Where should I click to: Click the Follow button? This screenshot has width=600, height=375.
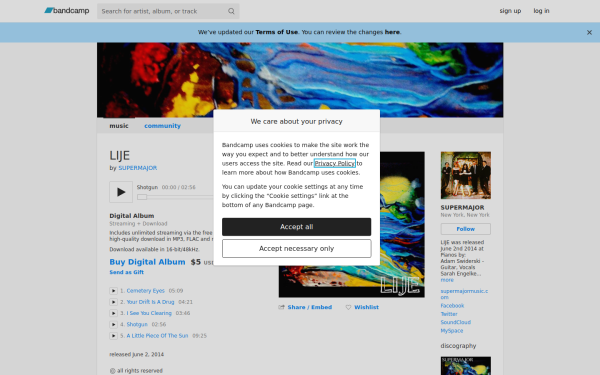tap(466, 229)
